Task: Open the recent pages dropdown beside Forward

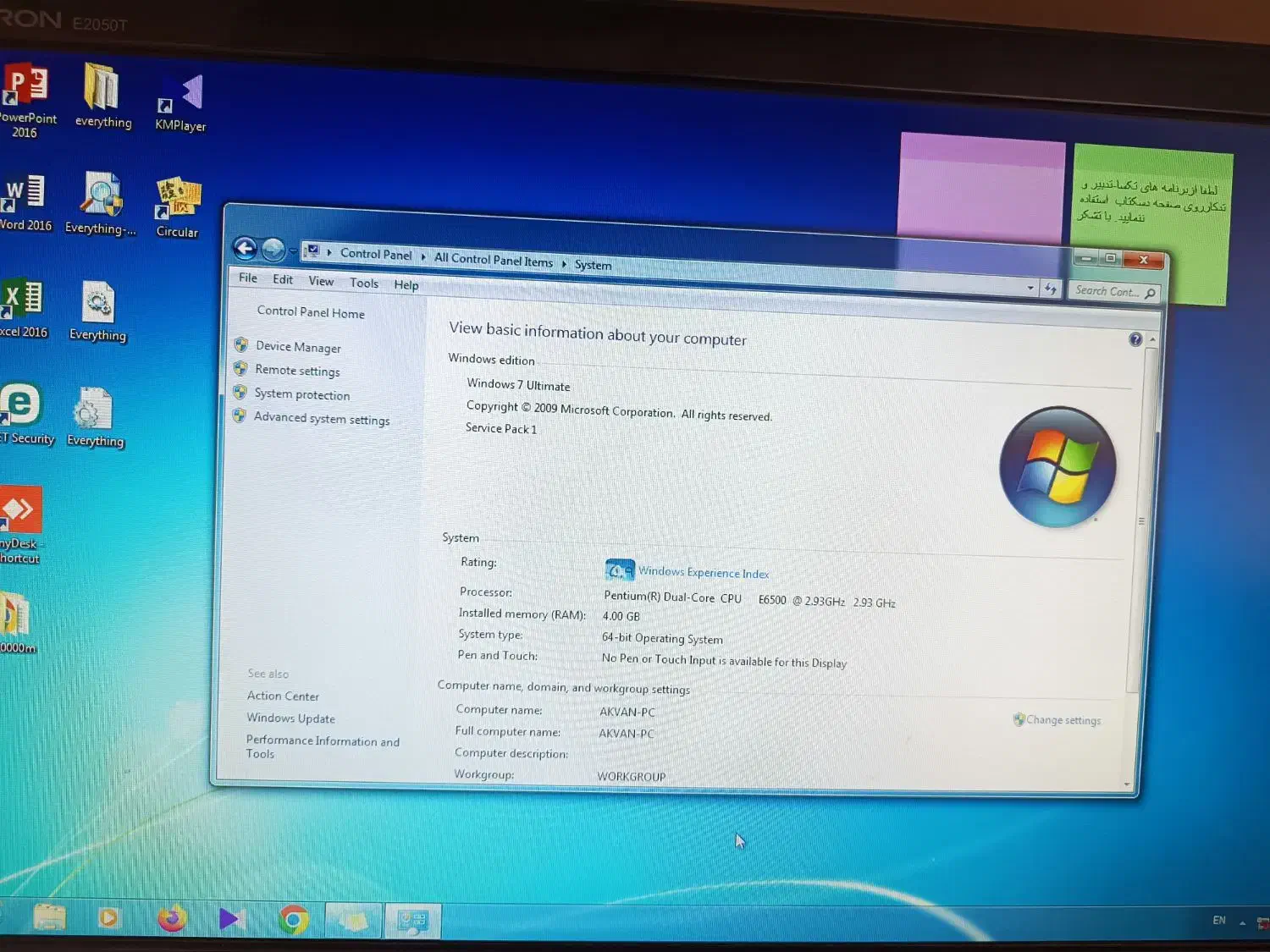Action: pos(293,251)
